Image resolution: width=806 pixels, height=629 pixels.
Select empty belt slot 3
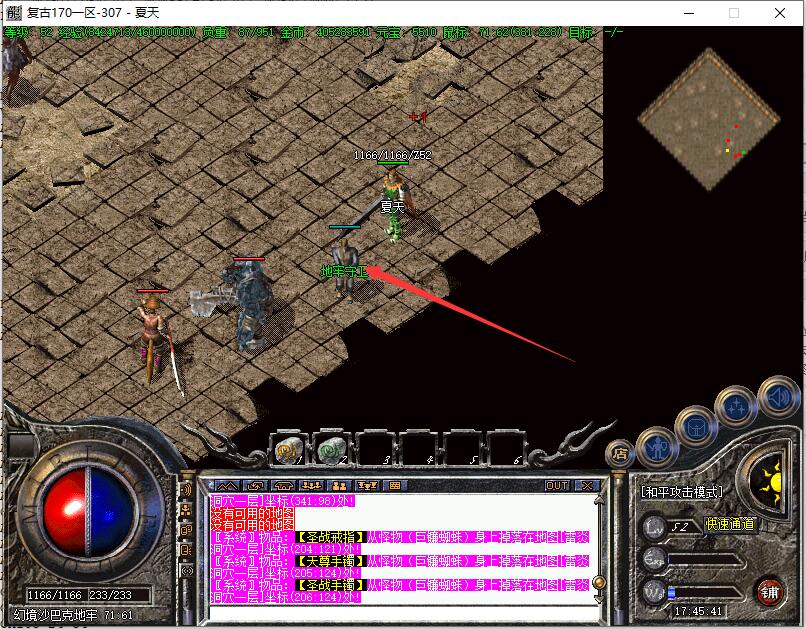375,451
